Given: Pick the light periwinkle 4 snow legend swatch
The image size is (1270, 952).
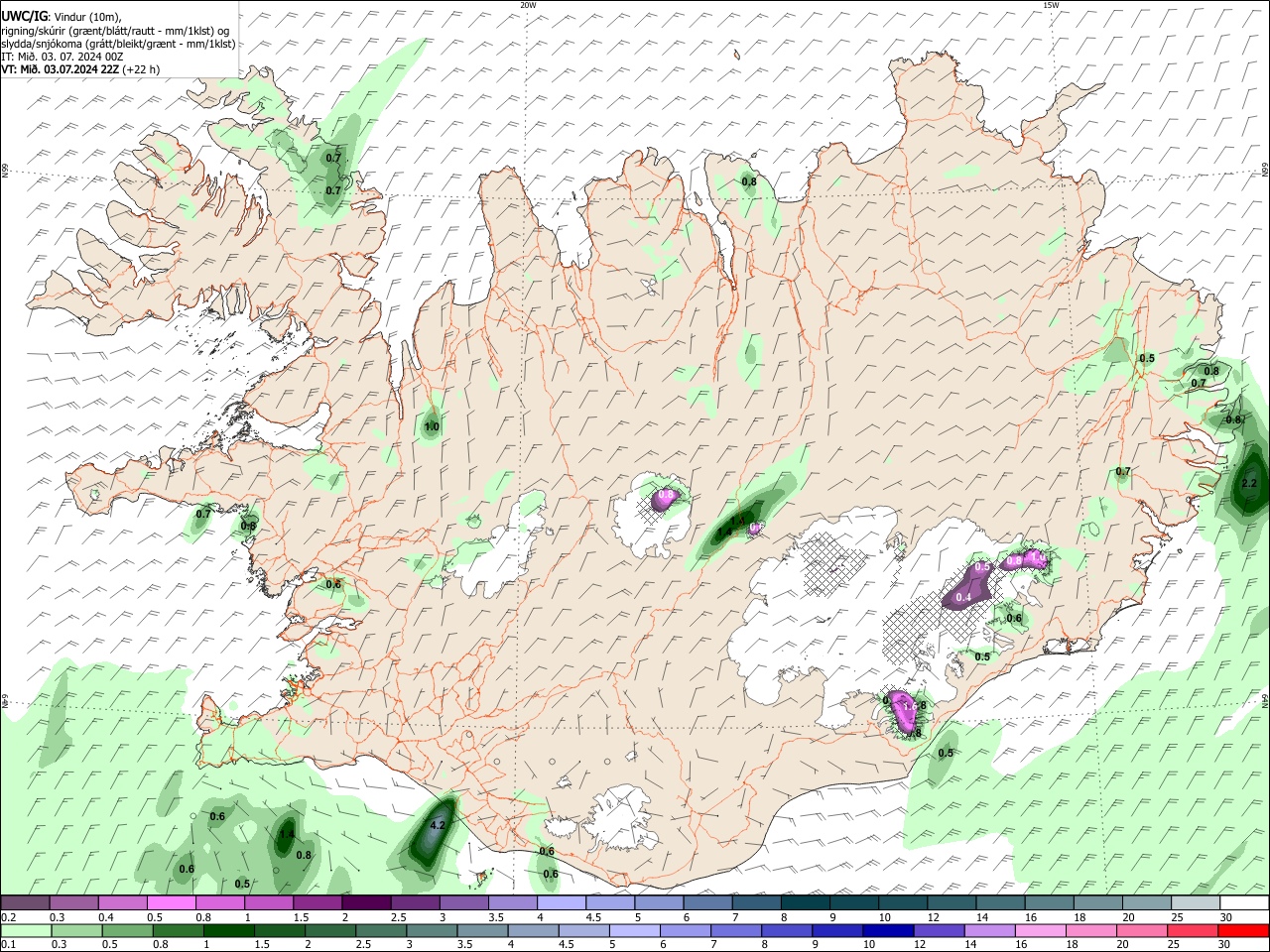Looking at the screenshot, I should coord(562,902).
